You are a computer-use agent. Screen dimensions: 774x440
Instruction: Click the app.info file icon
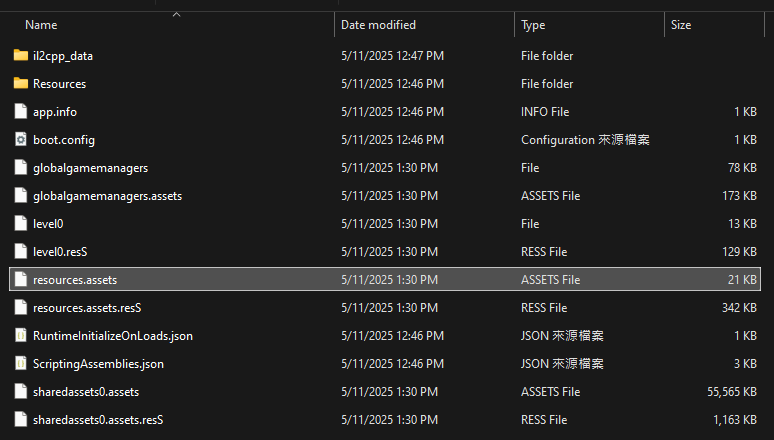pyautogui.click(x=21, y=112)
